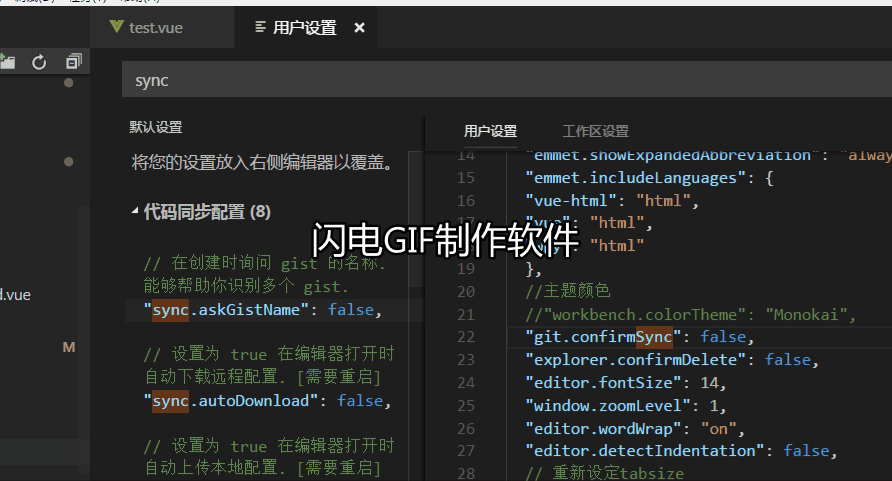Click the collapse all folders icon
The image size is (892, 481).
pyautogui.click(x=74, y=61)
